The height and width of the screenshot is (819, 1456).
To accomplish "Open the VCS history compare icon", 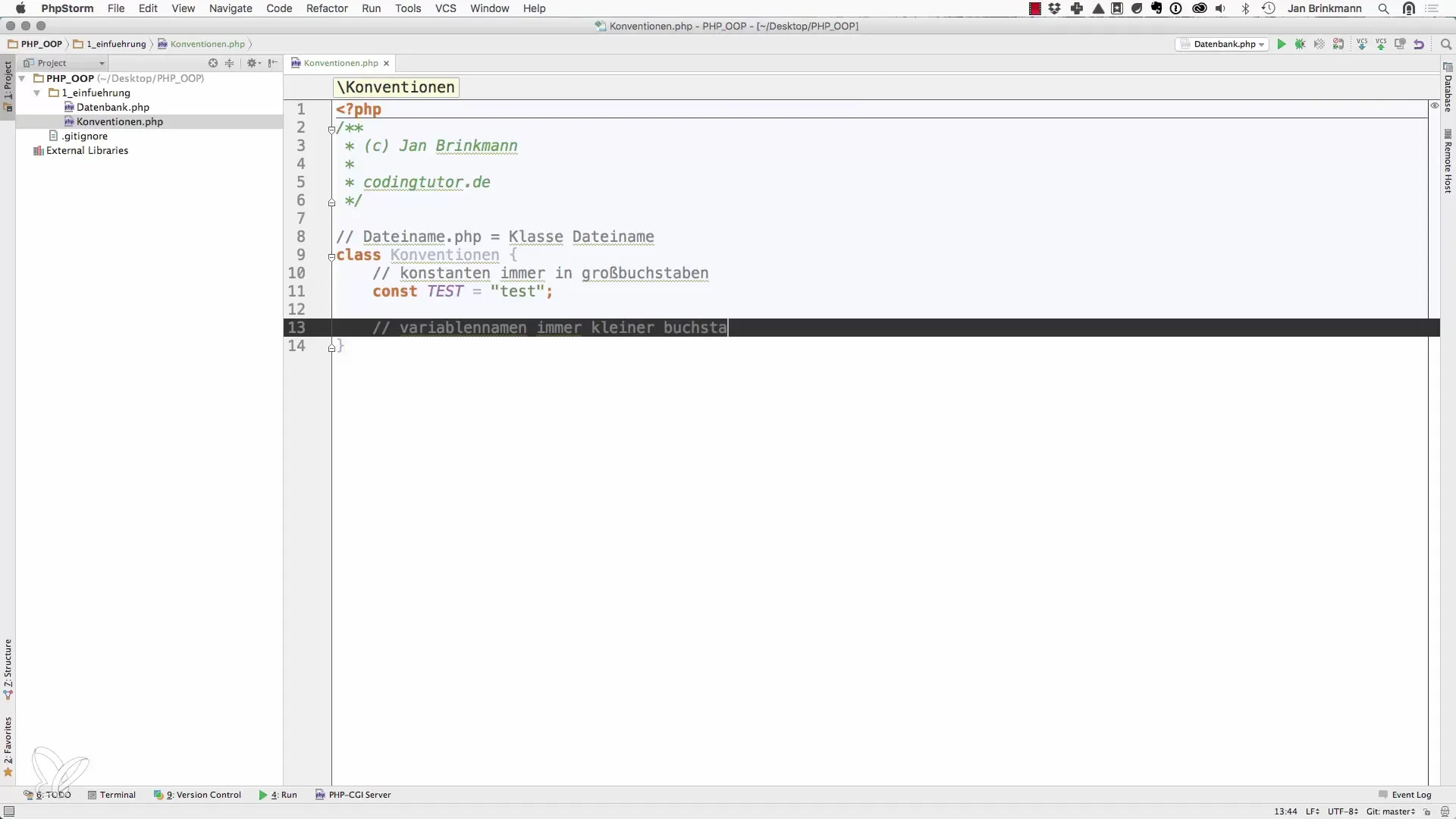I will 1400,44.
